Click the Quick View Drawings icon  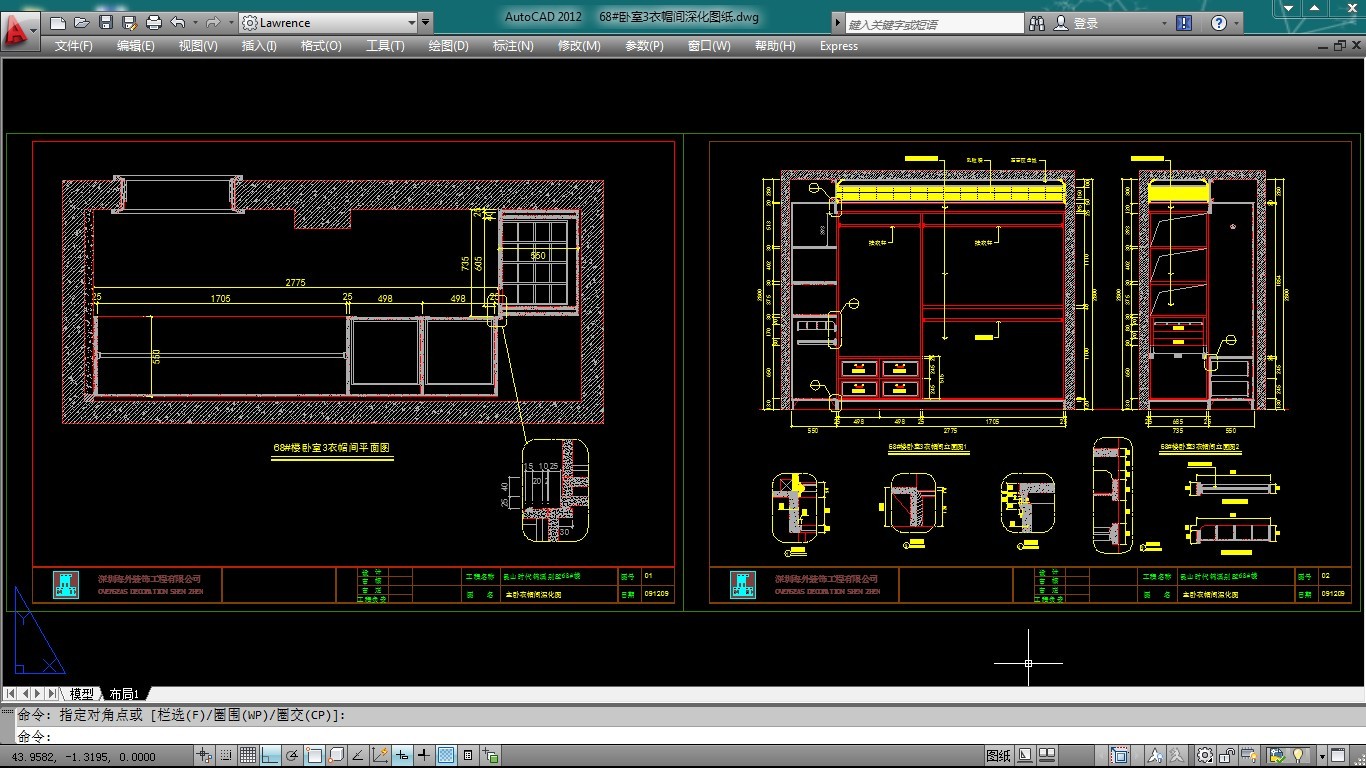click(1047, 756)
